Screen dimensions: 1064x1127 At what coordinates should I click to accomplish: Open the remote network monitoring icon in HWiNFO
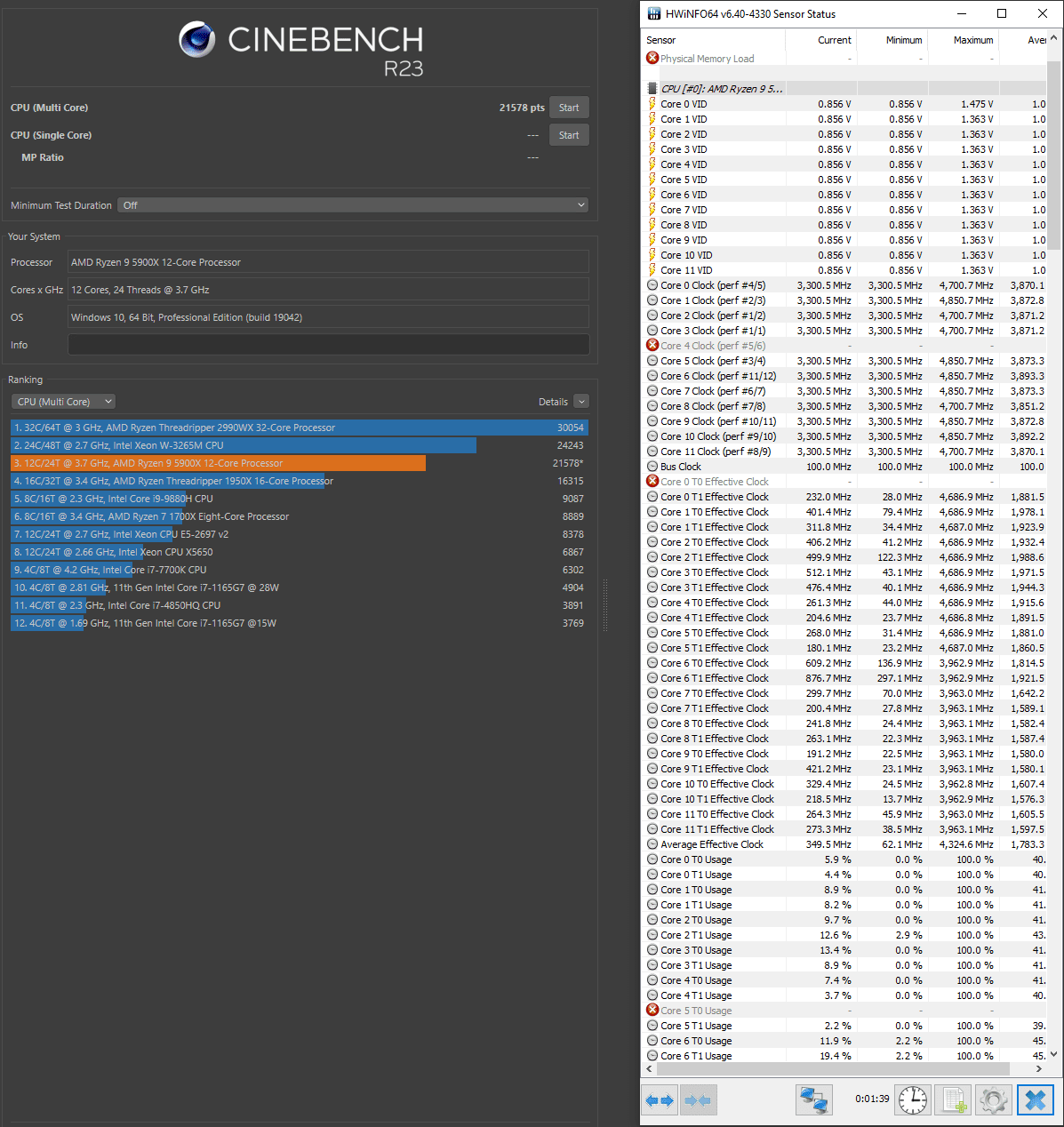(x=813, y=1100)
